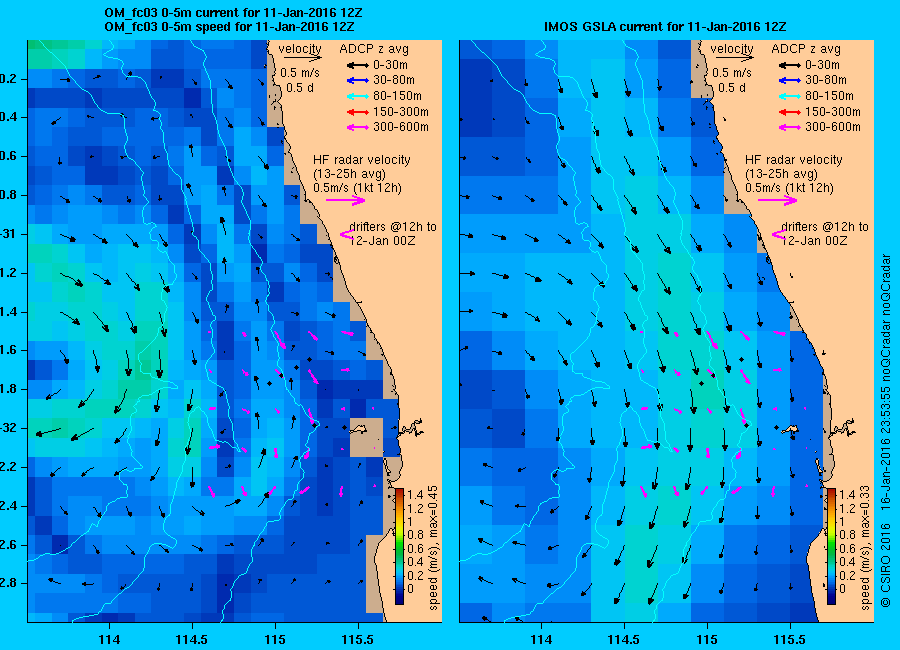Click the magenta 300-600m ADCP arrow in right panel
The width and height of the screenshot is (900, 650).
point(790,127)
